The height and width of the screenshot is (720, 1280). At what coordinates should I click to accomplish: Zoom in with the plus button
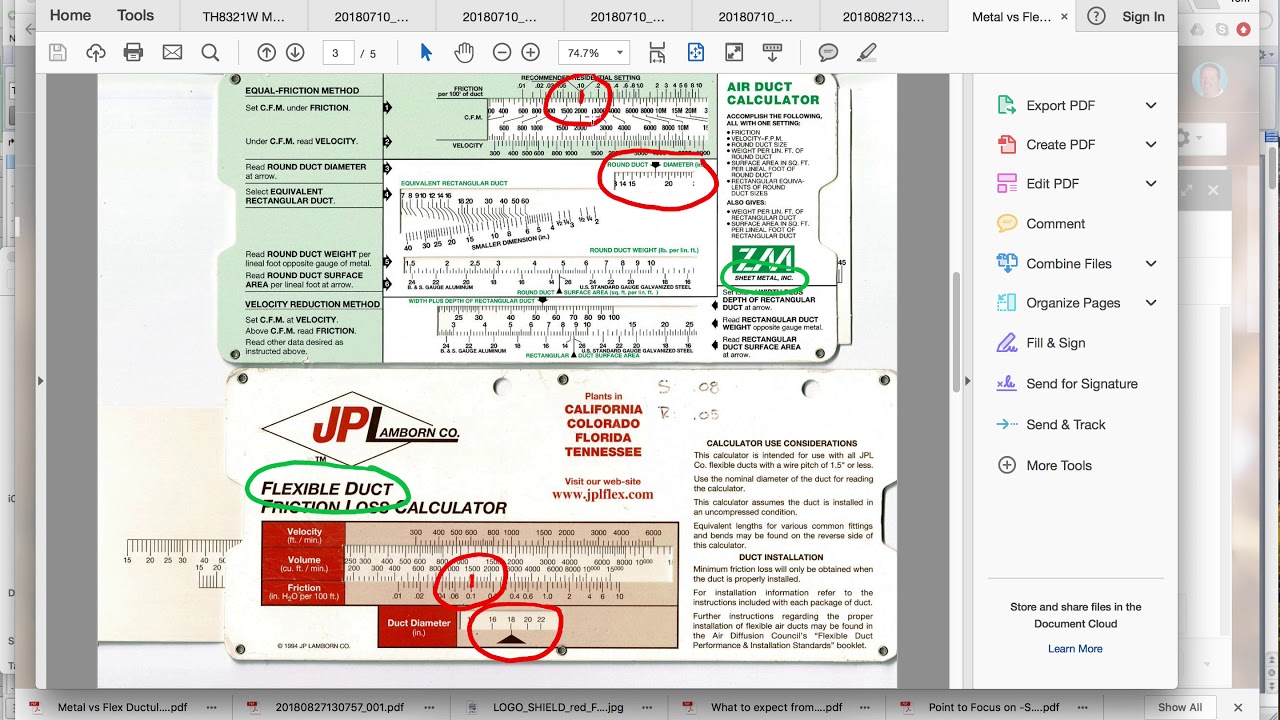coord(531,53)
